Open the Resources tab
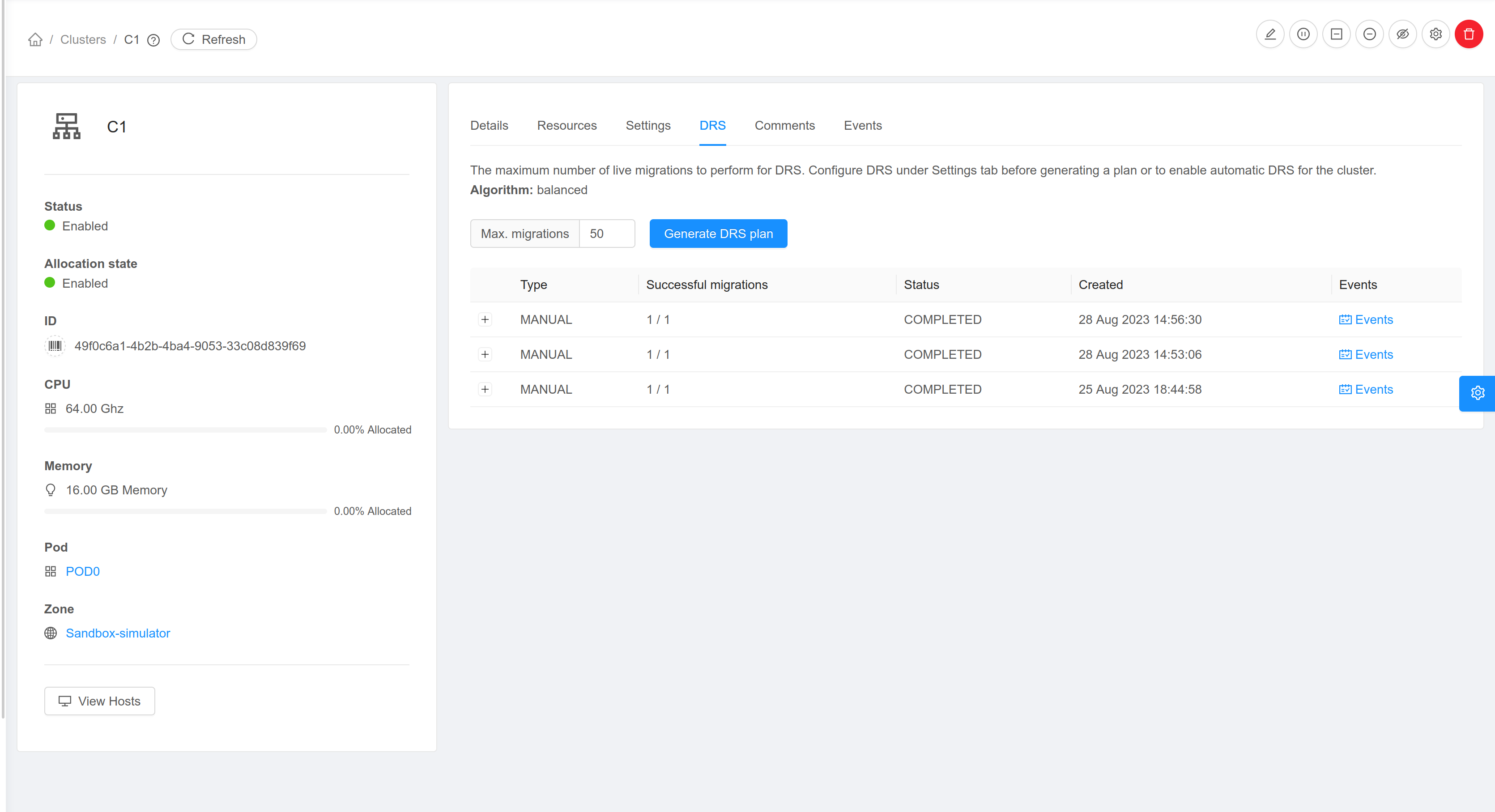1495x812 pixels. point(566,125)
